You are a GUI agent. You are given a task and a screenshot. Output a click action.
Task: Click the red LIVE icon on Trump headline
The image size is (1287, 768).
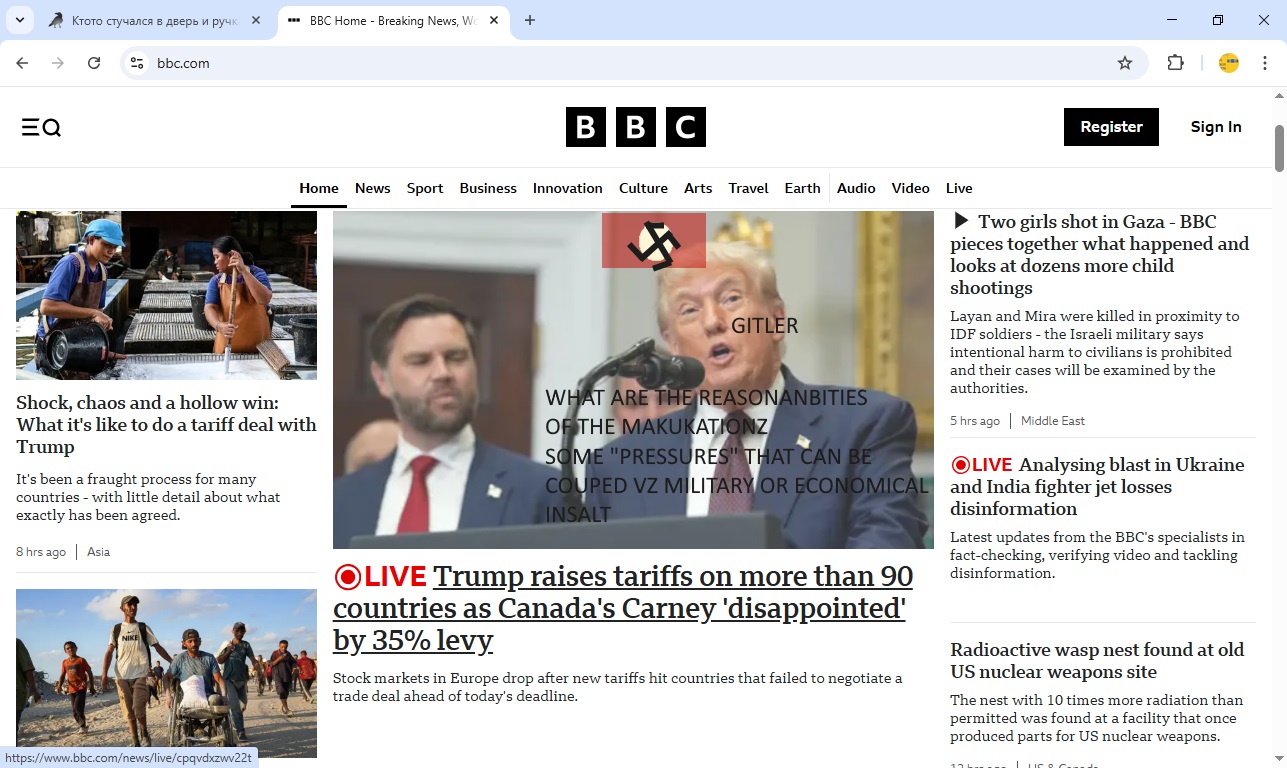[x=347, y=577]
